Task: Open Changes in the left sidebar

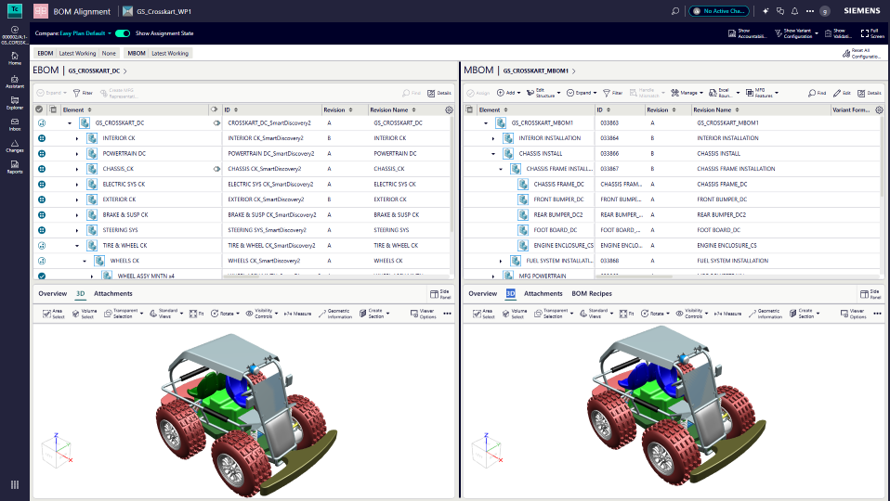Action: [15, 146]
